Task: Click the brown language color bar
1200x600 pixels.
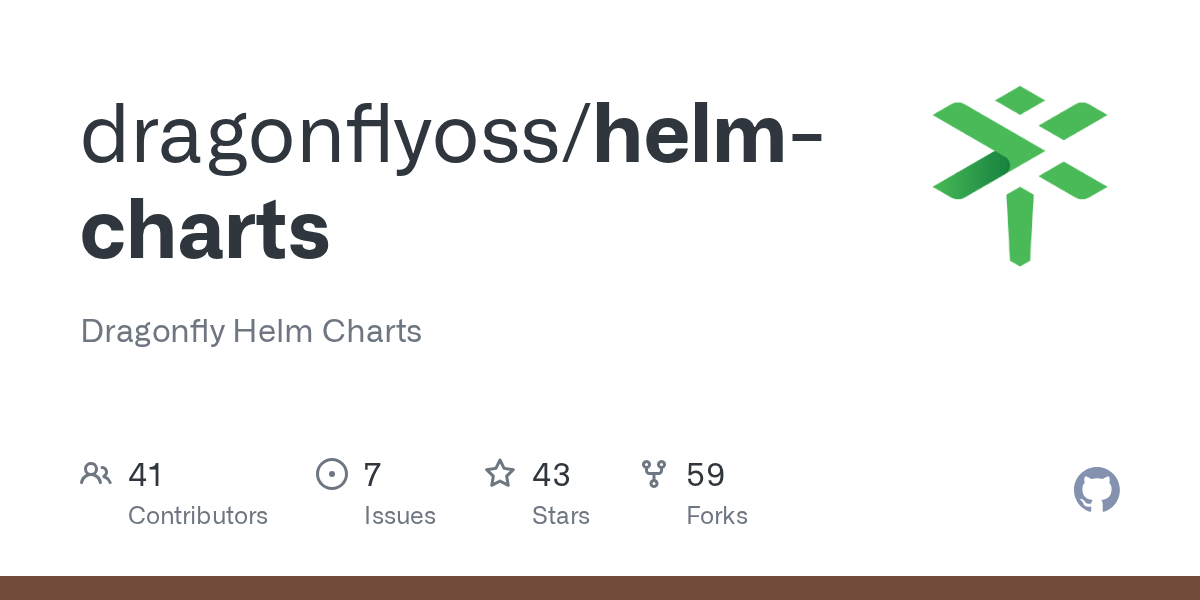Action: tap(600, 588)
